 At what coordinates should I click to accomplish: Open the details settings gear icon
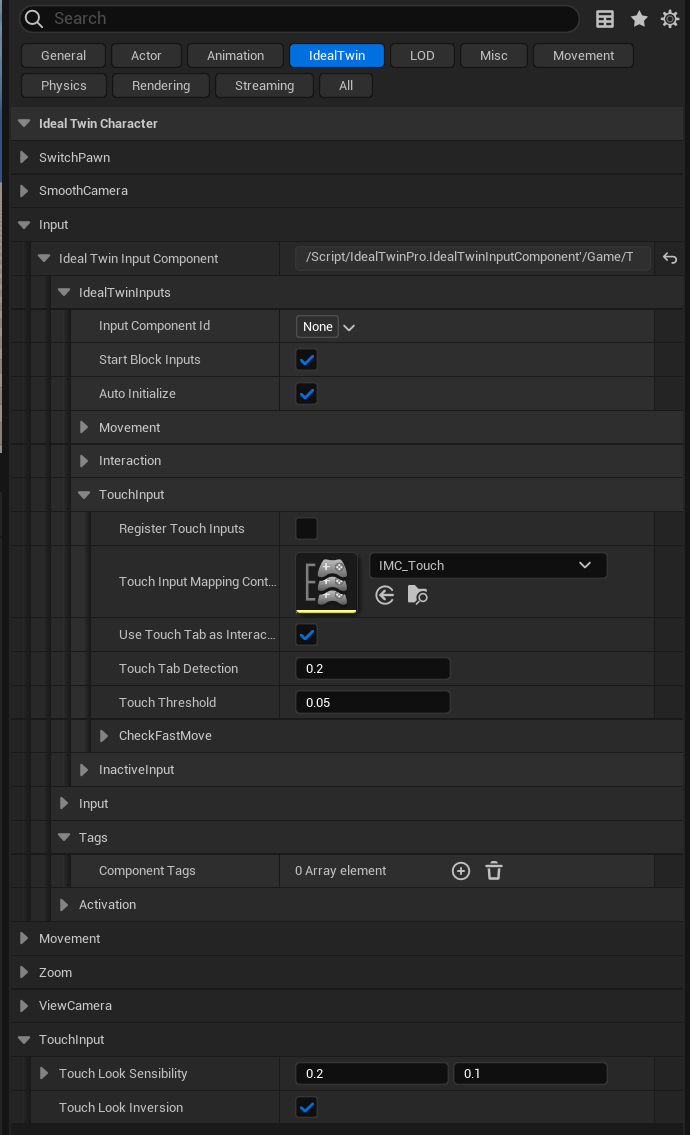click(x=670, y=19)
